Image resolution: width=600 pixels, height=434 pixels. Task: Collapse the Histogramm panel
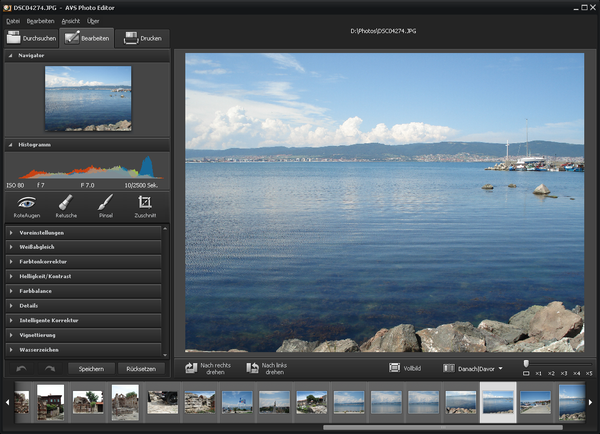click(x=11, y=145)
